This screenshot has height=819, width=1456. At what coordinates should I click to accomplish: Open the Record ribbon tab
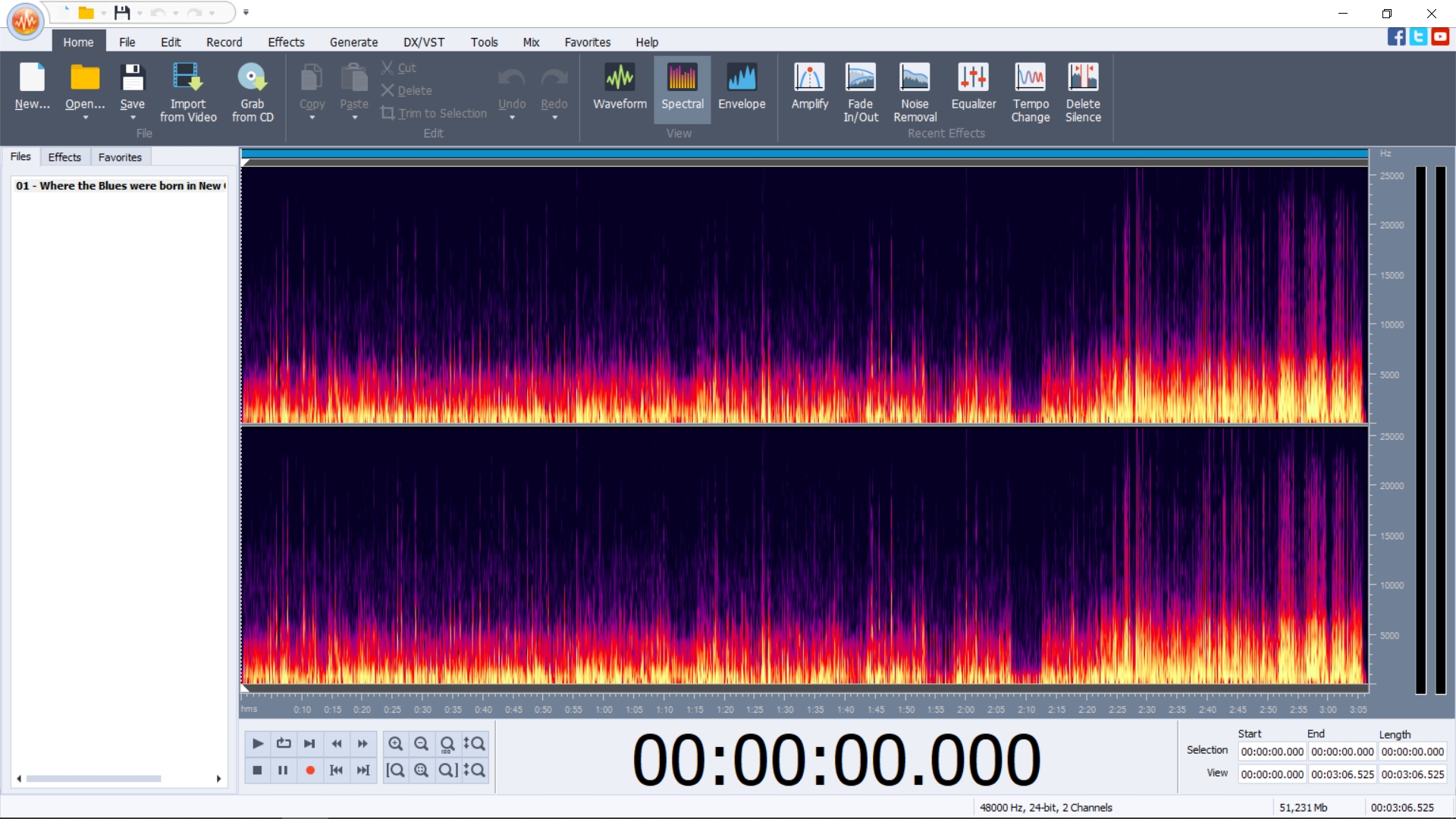click(224, 42)
